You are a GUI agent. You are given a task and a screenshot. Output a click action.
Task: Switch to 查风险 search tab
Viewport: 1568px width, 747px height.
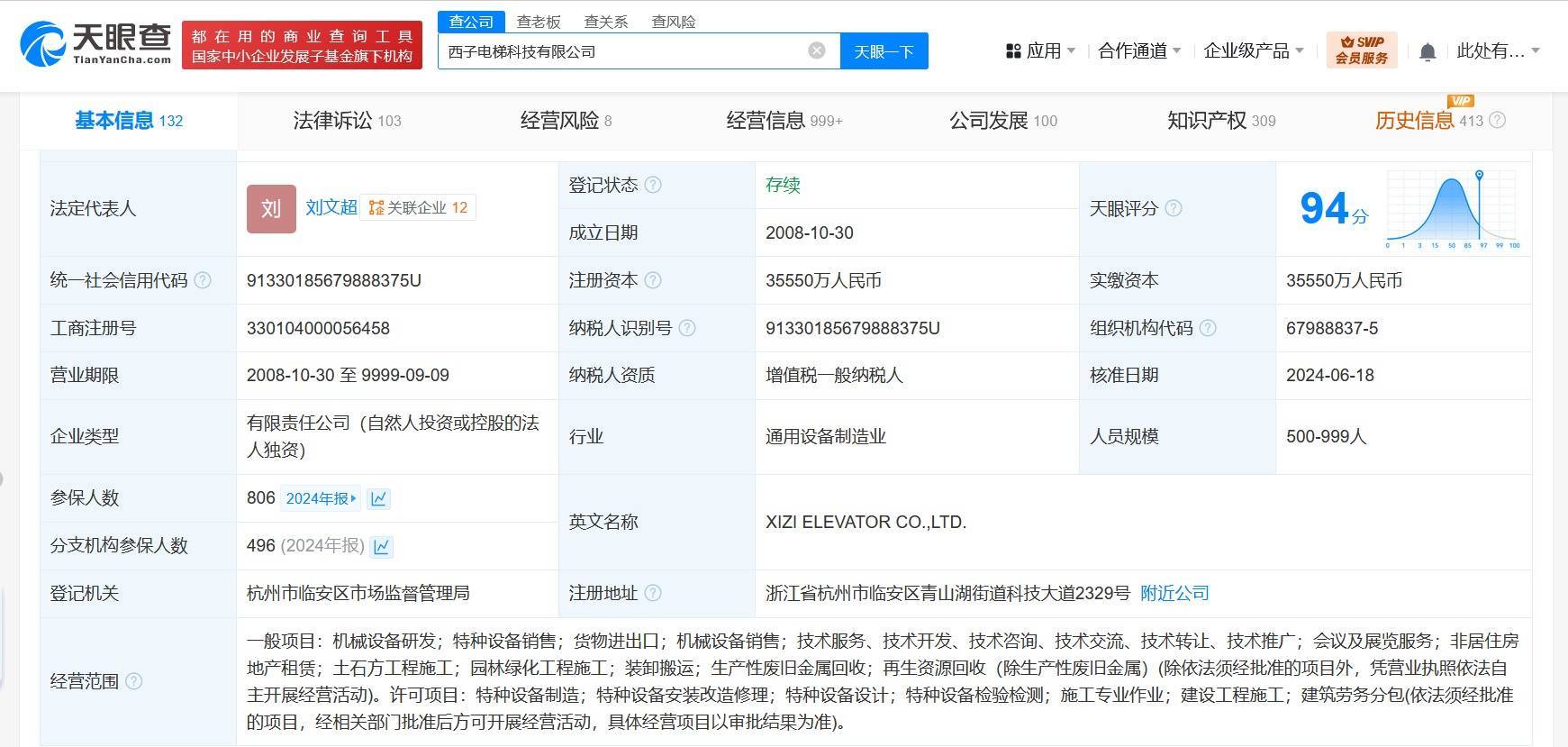pos(674,22)
